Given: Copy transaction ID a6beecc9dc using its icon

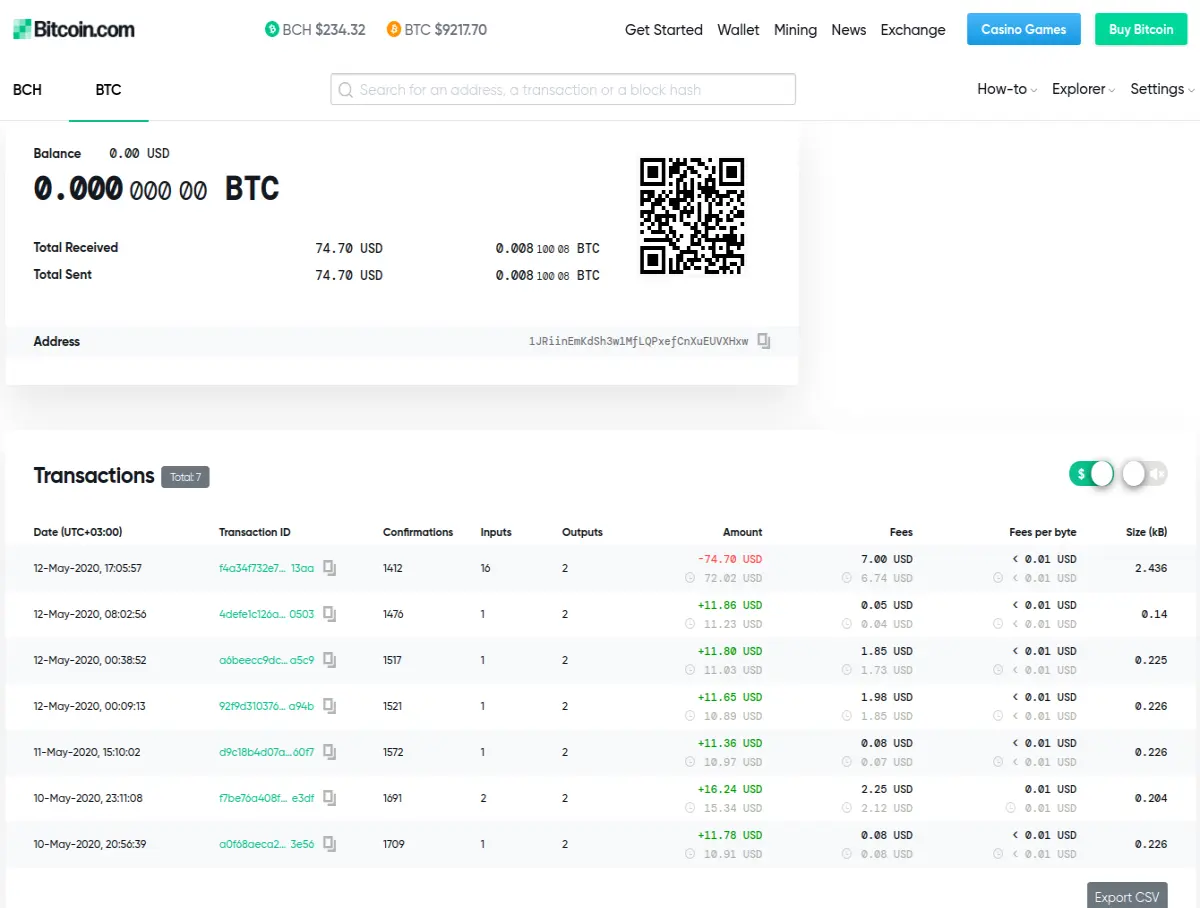Looking at the screenshot, I should pos(329,660).
